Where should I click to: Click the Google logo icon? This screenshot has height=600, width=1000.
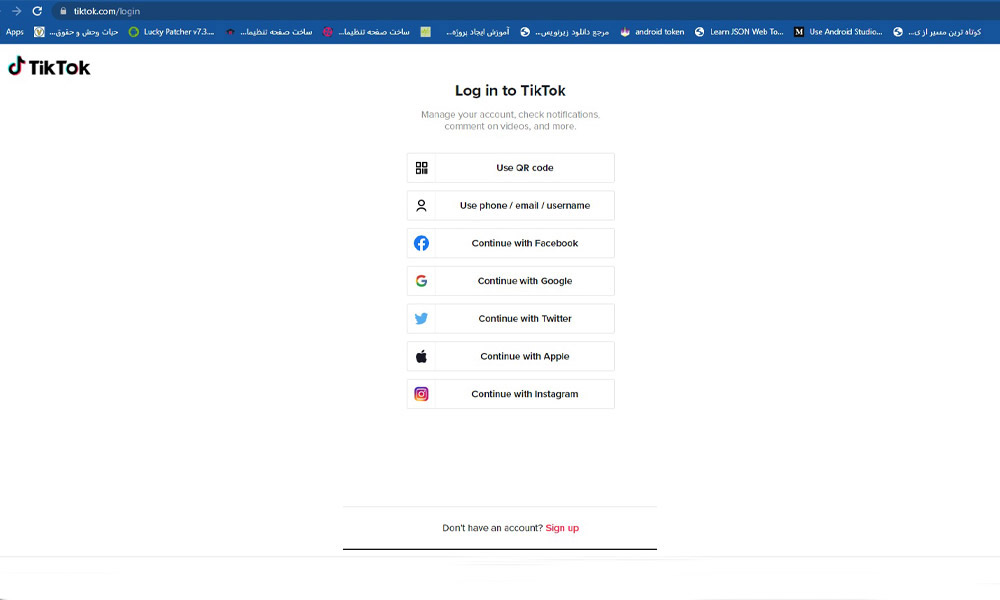click(422, 281)
